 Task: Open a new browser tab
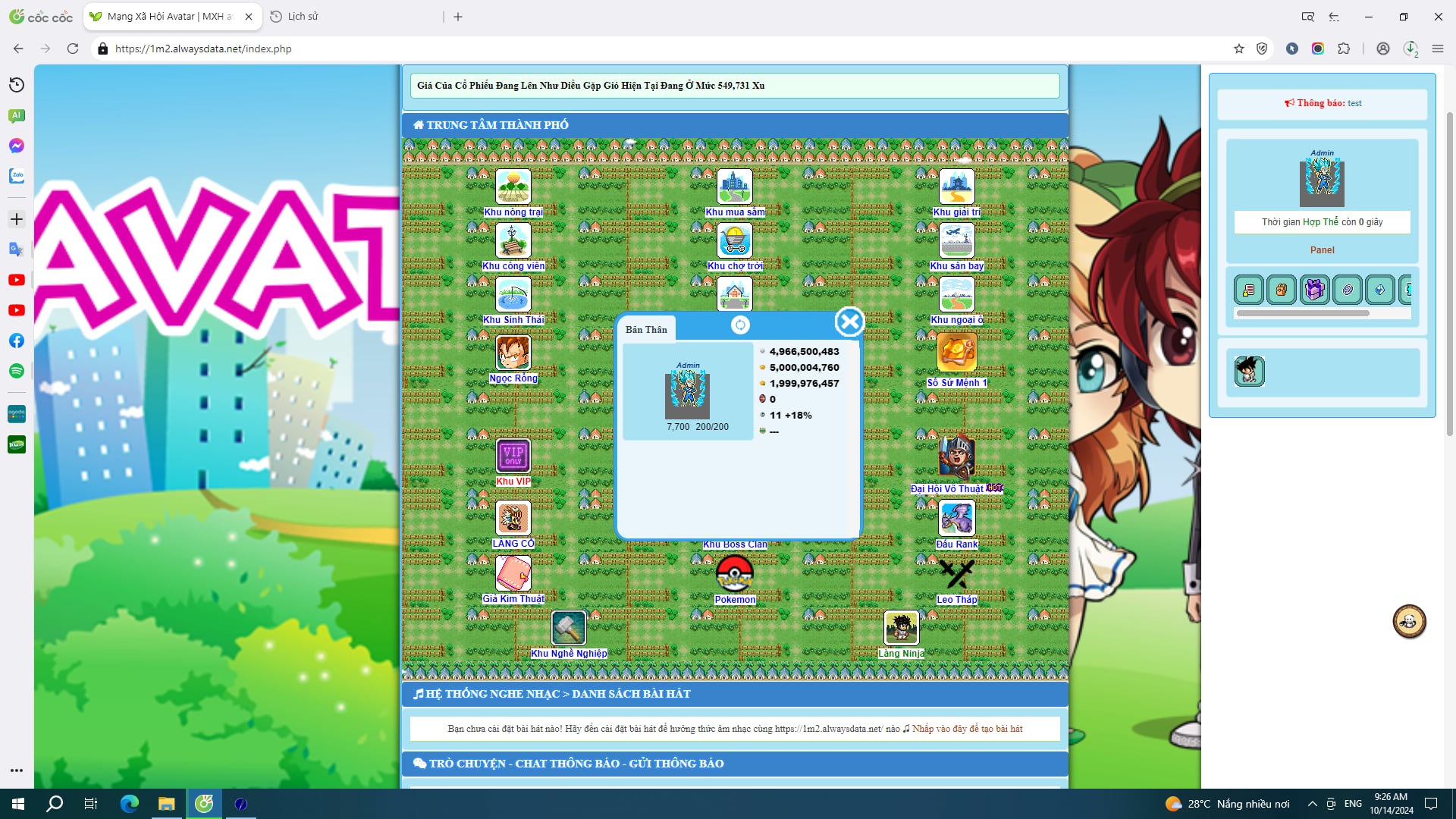pos(458,17)
